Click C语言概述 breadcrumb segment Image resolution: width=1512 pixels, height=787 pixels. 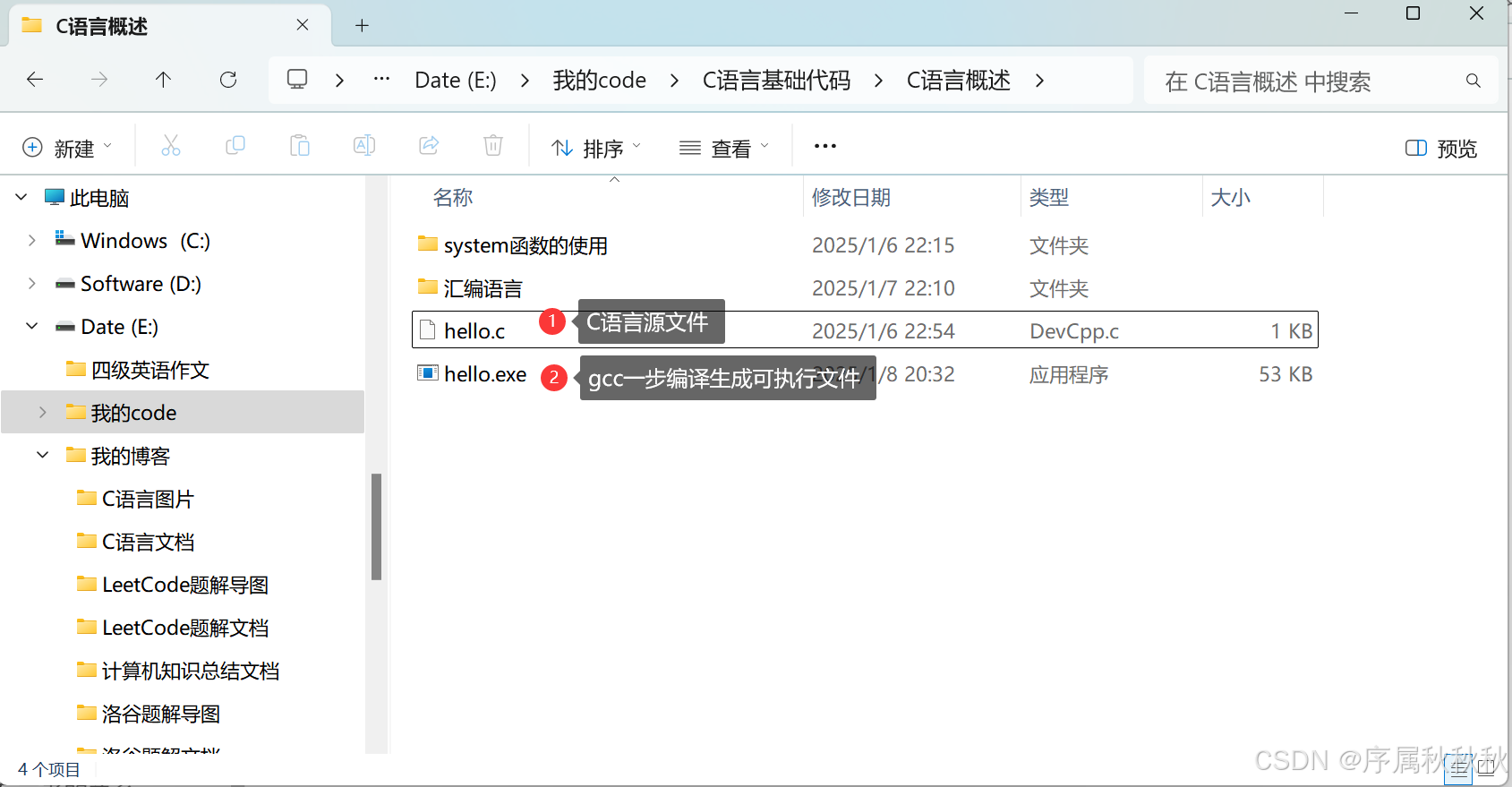click(959, 81)
